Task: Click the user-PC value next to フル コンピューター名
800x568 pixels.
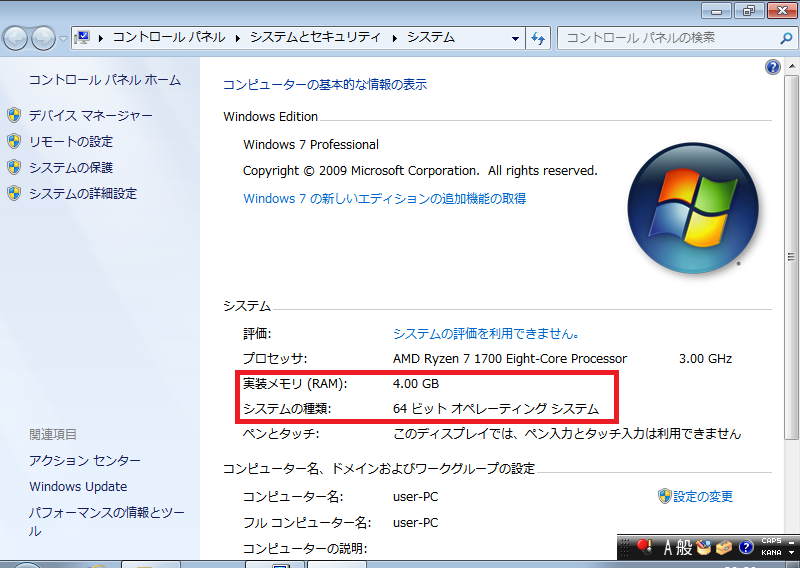Action: tap(415, 523)
